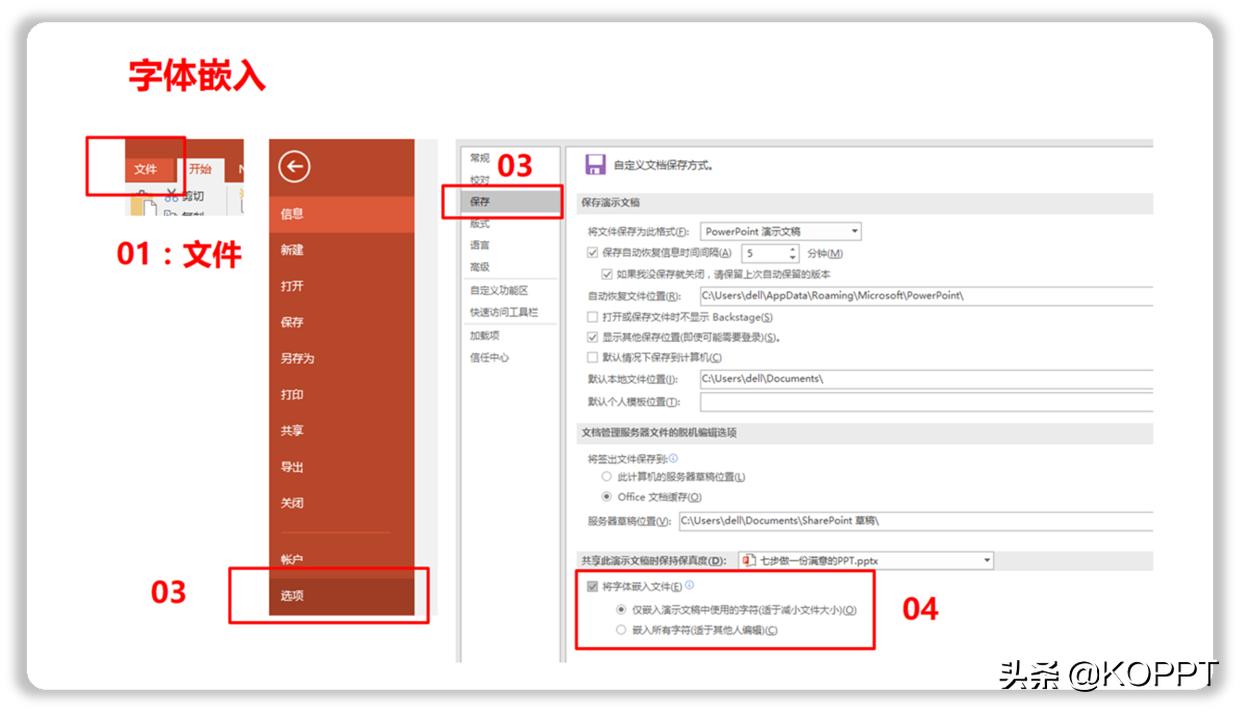Click 选项 in the Backstage menu
1240x712 pixels.
(x=290, y=594)
